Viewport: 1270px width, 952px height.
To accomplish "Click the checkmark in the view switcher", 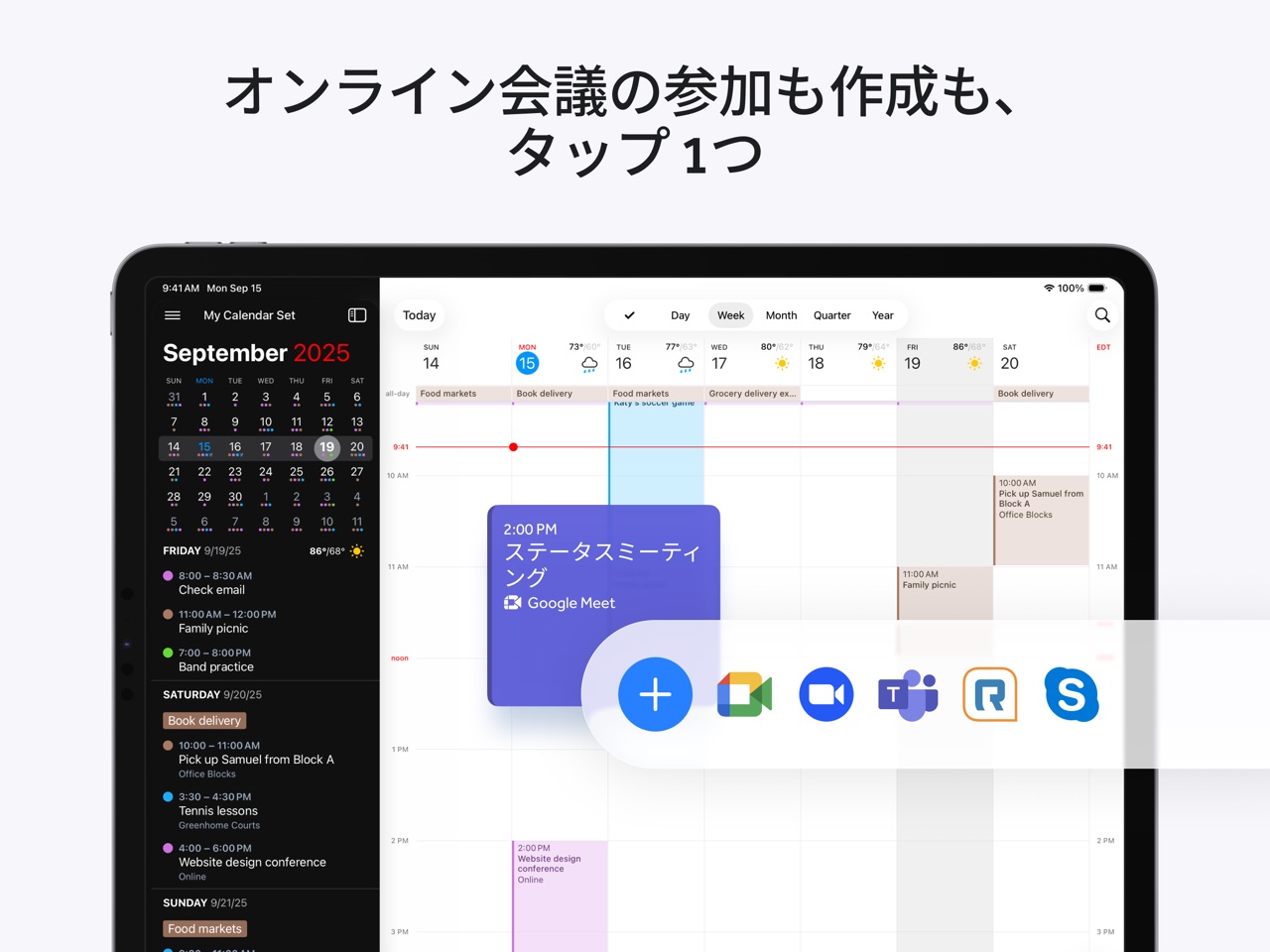I will [629, 315].
